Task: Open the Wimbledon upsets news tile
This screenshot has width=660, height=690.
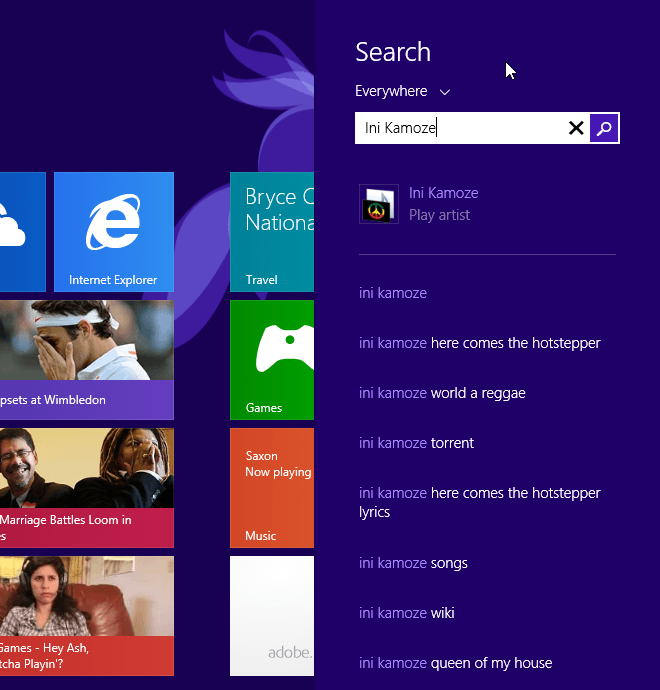Action: pos(87,360)
